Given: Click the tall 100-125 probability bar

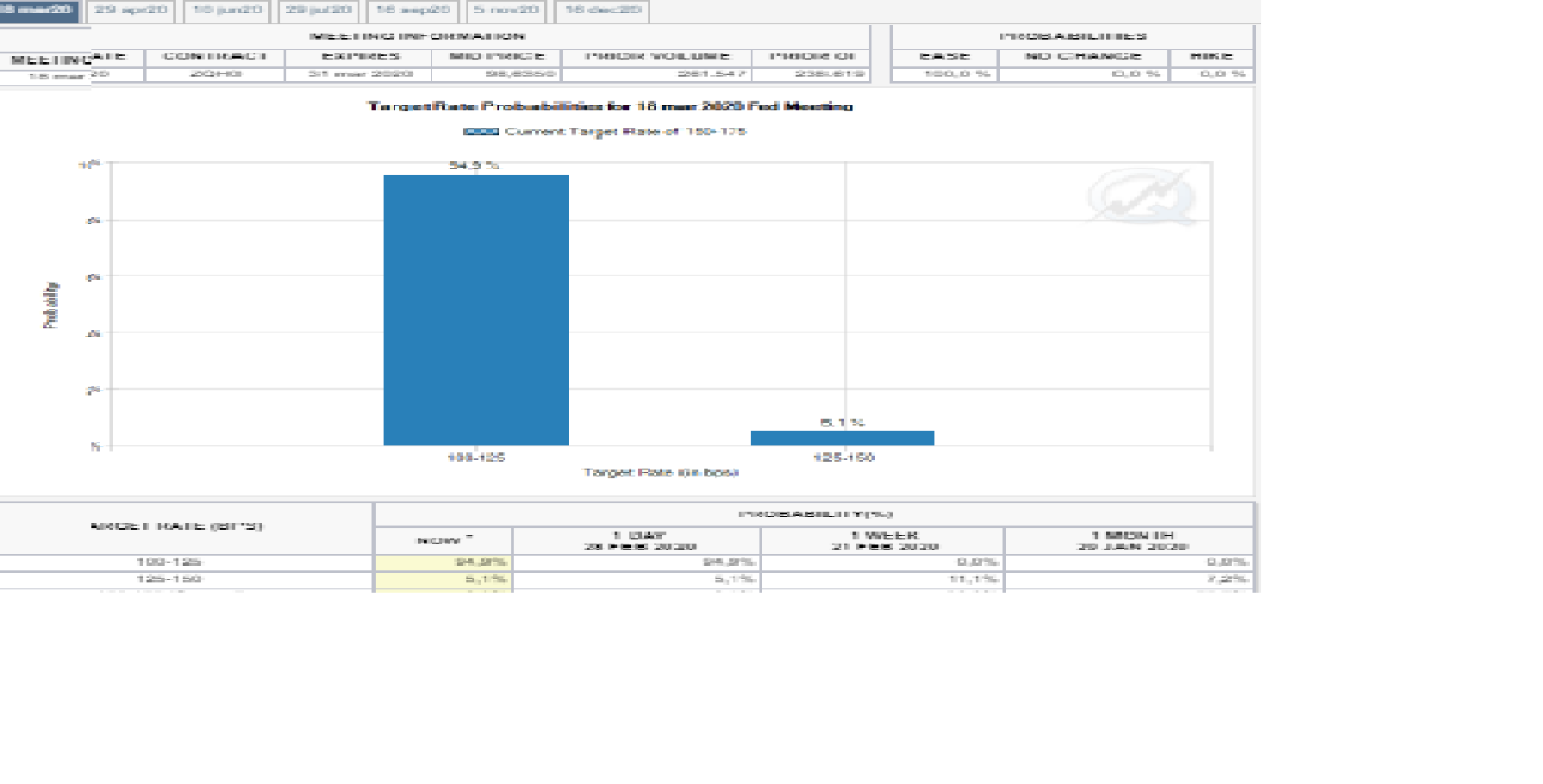Looking at the screenshot, I should tap(476, 310).
